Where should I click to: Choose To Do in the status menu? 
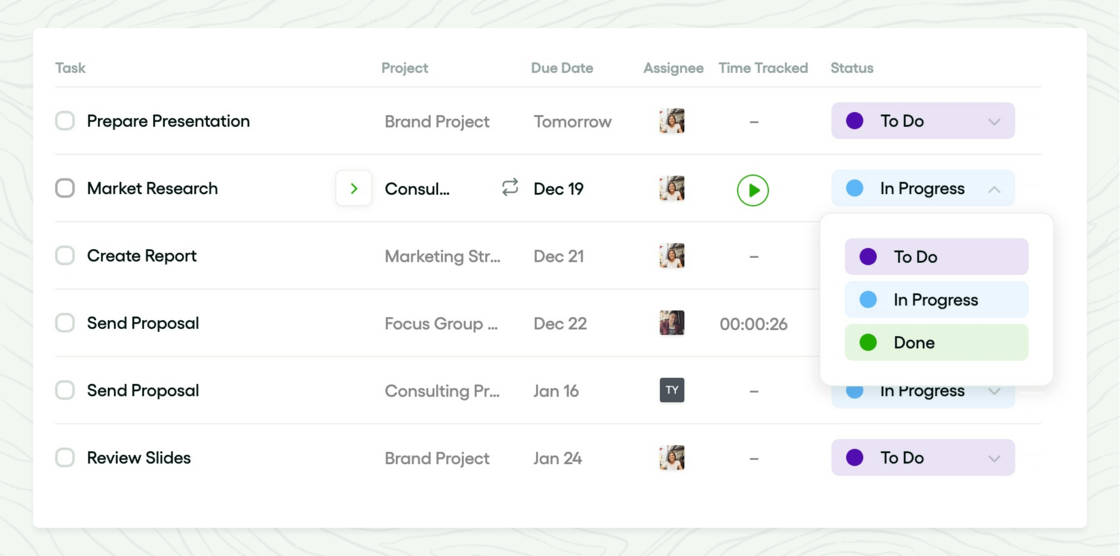[x=936, y=257]
